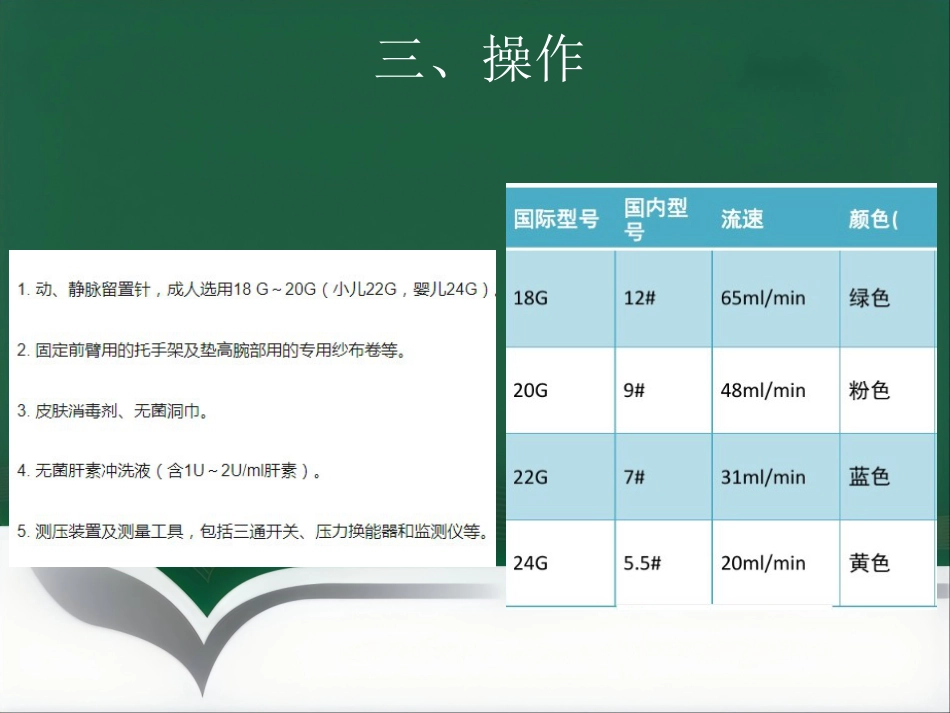Select the 18G table cell
950x713 pixels.
pyautogui.click(x=561, y=298)
